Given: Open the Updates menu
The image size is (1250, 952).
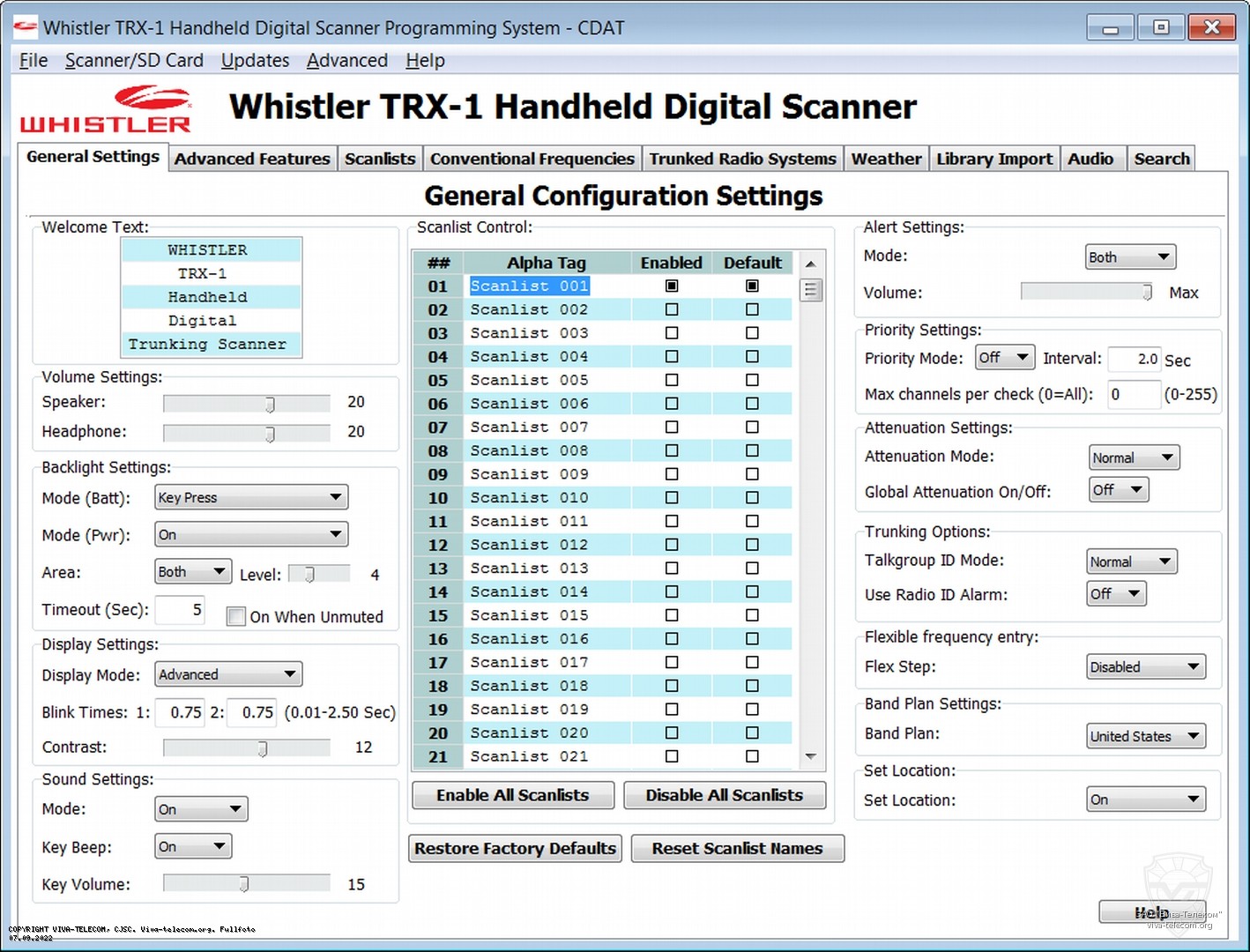Looking at the screenshot, I should click(255, 60).
